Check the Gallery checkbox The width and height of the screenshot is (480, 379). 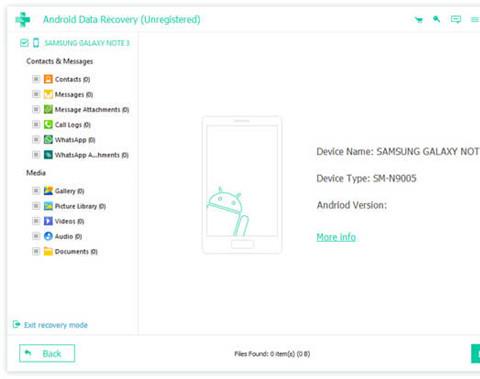point(36,191)
